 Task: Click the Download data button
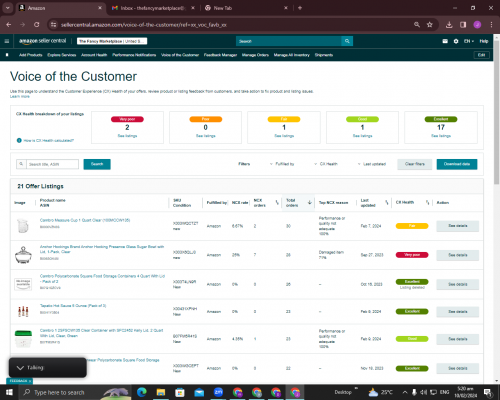coord(457,164)
